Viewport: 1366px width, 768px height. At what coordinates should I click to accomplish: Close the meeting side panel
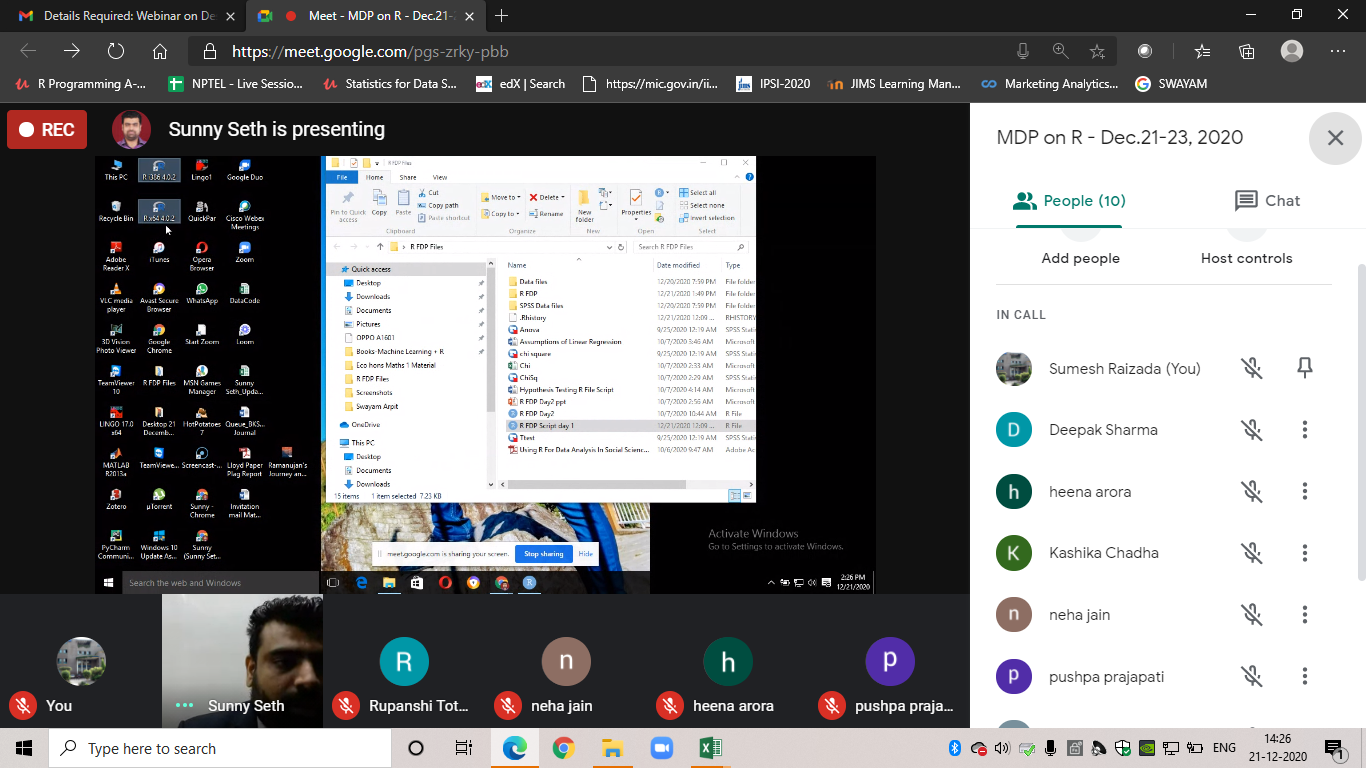1335,138
